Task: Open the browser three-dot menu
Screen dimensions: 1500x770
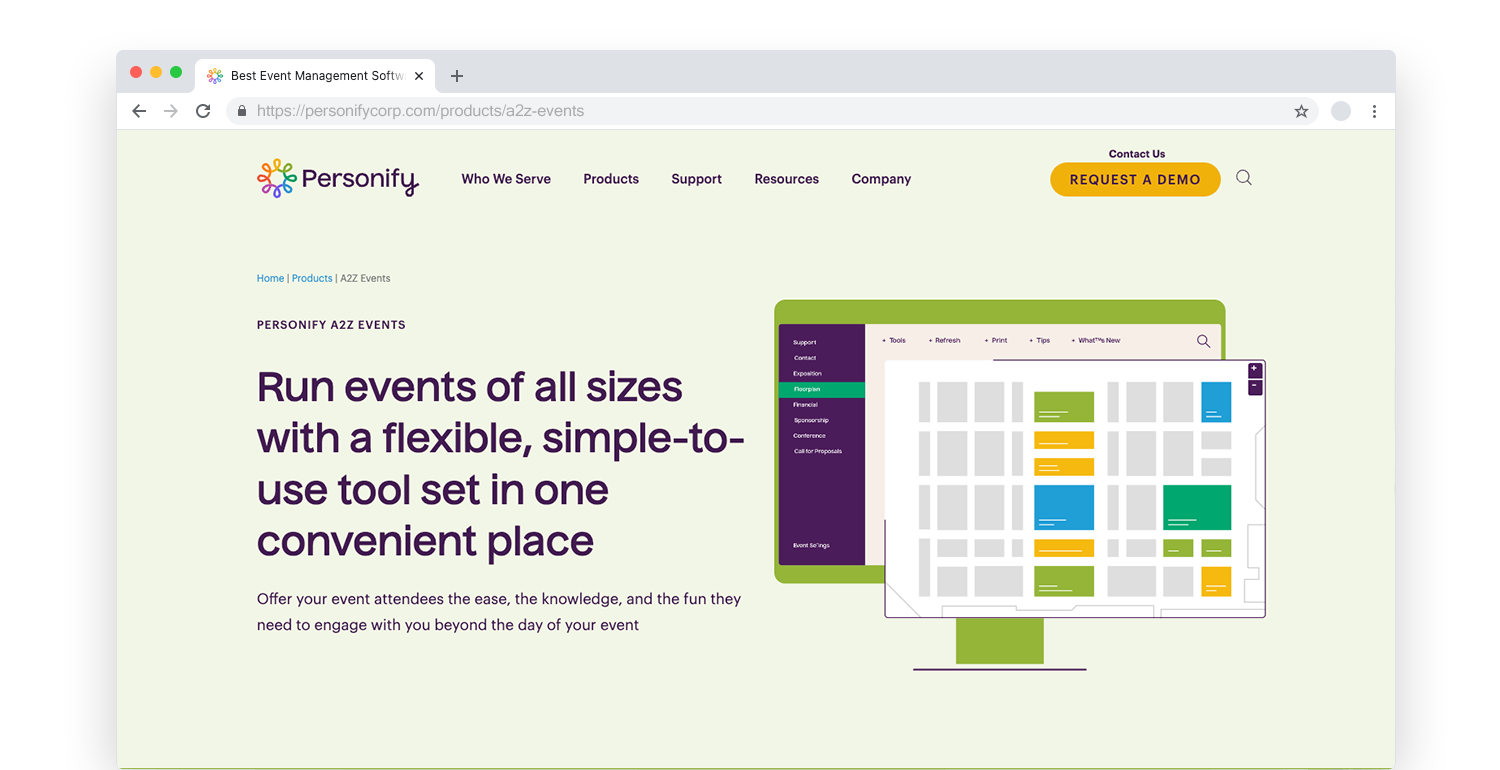Action: point(1375,111)
